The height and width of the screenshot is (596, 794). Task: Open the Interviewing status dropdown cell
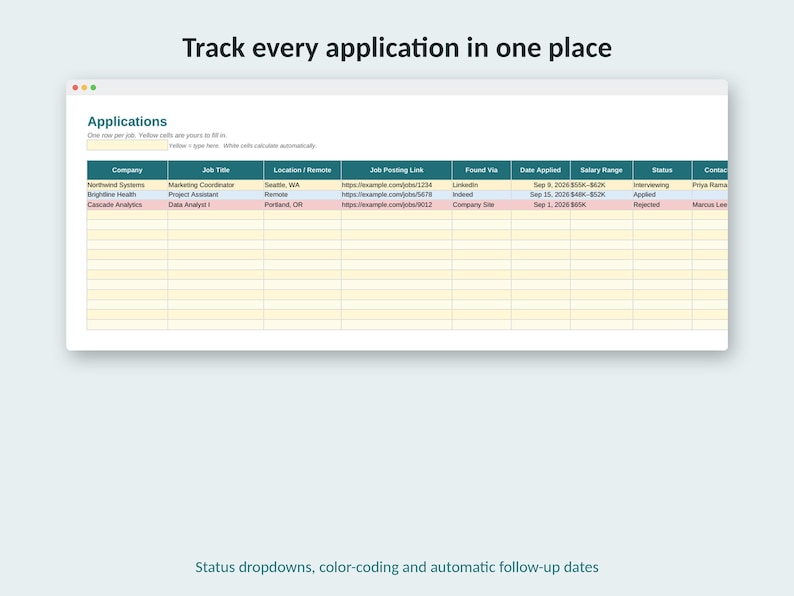click(x=662, y=185)
